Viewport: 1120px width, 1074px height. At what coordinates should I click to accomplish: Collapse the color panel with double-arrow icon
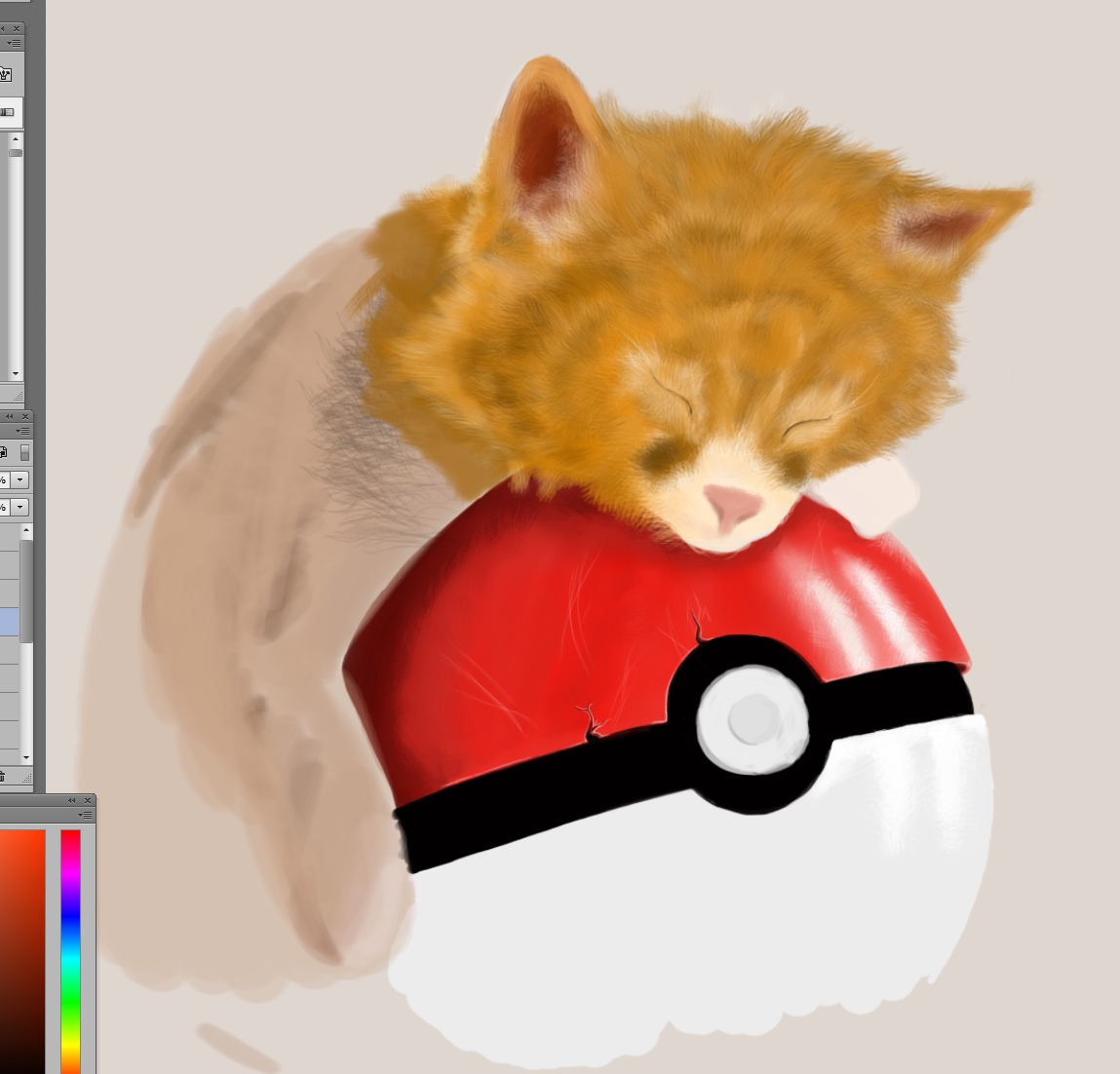pyautogui.click(x=72, y=800)
